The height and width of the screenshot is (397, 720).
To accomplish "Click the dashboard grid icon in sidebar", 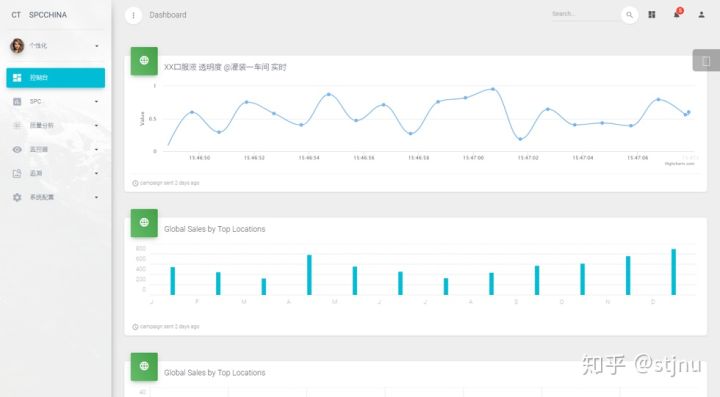I will pyautogui.click(x=17, y=78).
